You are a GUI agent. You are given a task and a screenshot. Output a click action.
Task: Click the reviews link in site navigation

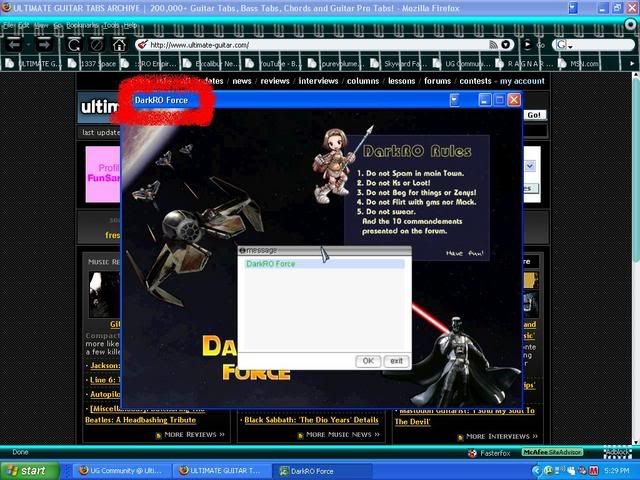coord(275,81)
